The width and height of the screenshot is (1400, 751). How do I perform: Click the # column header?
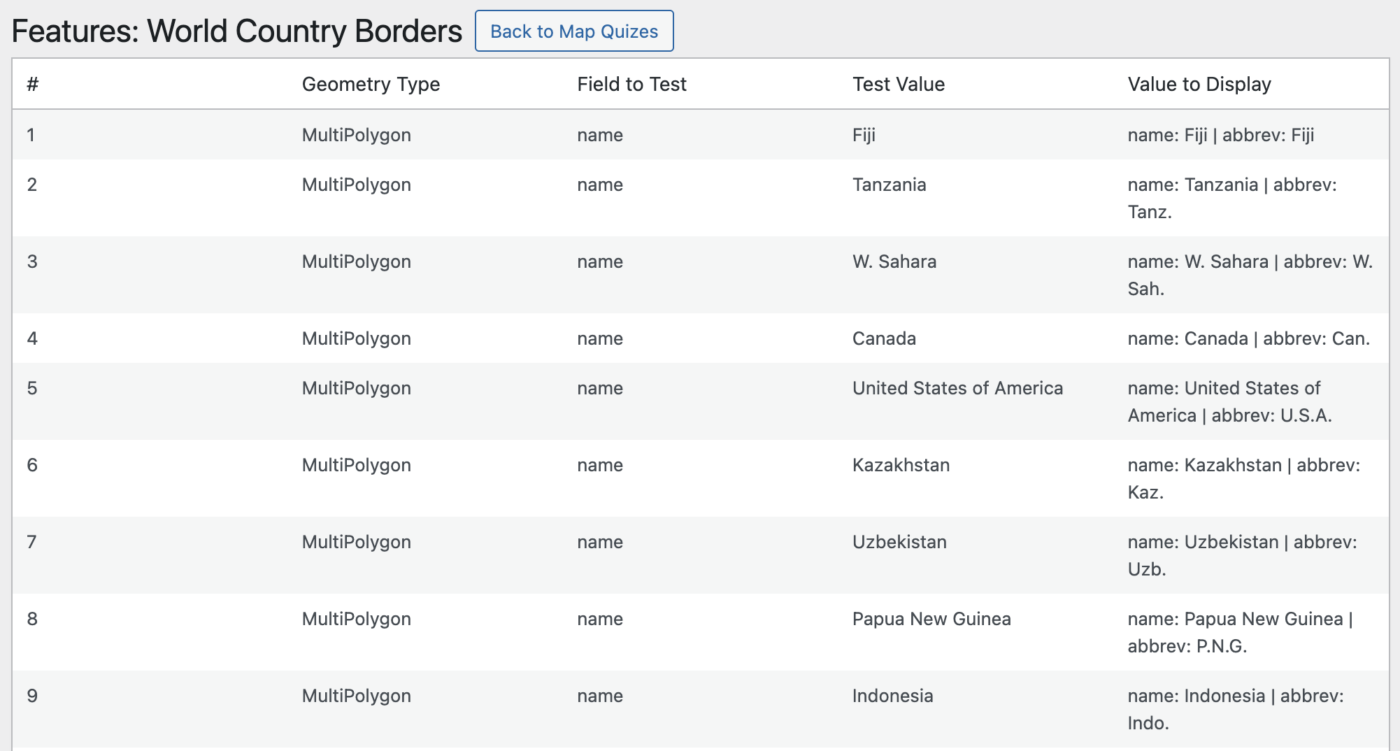pyautogui.click(x=33, y=84)
